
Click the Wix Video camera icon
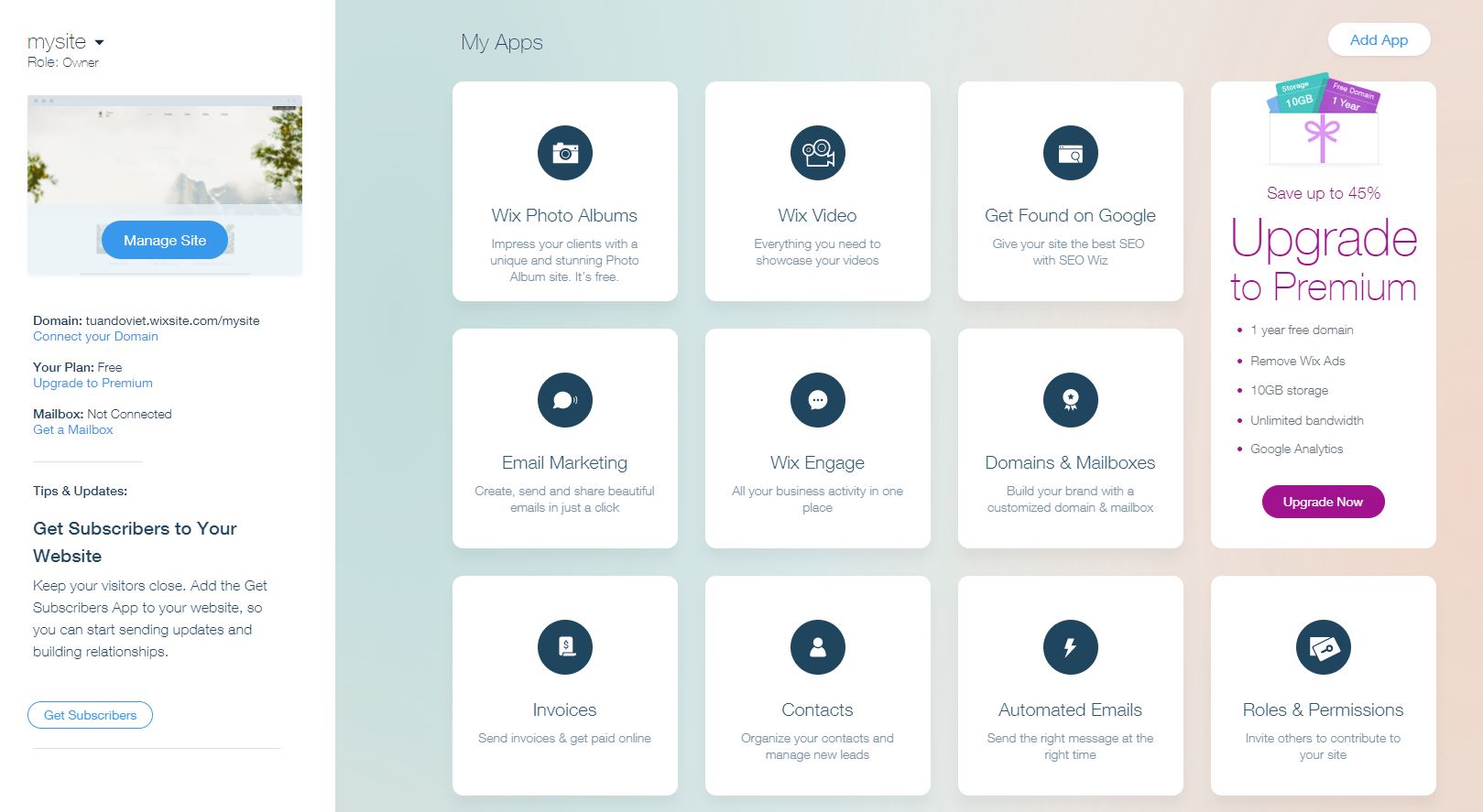pyautogui.click(x=817, y=153)
